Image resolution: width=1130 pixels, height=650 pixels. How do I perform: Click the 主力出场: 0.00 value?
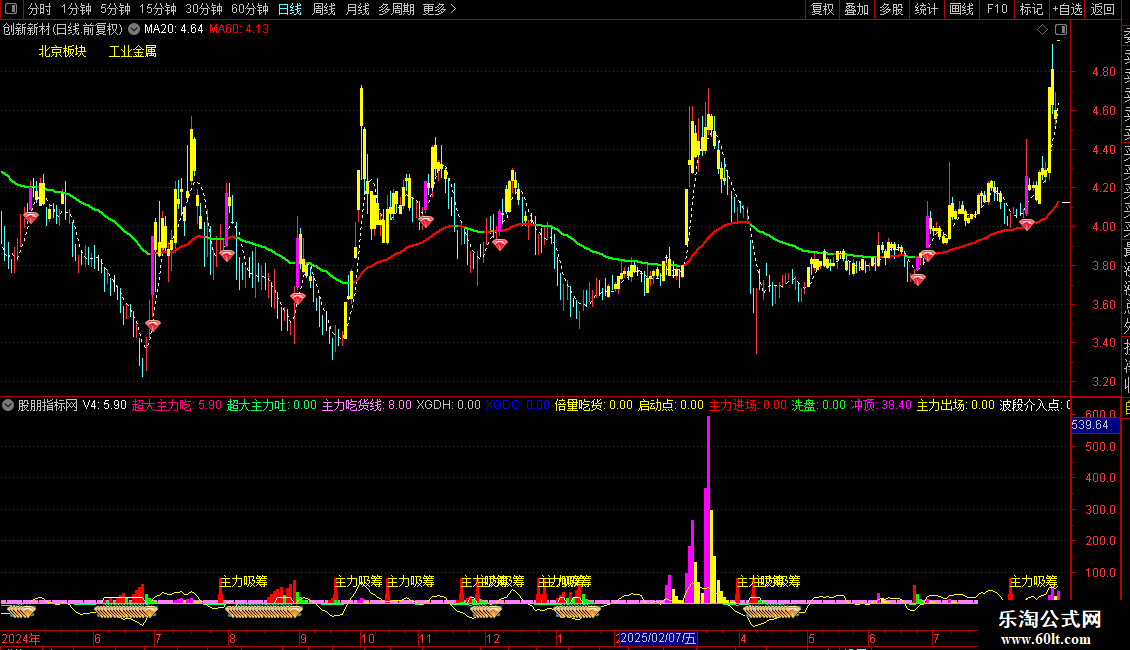coord(956,405)
